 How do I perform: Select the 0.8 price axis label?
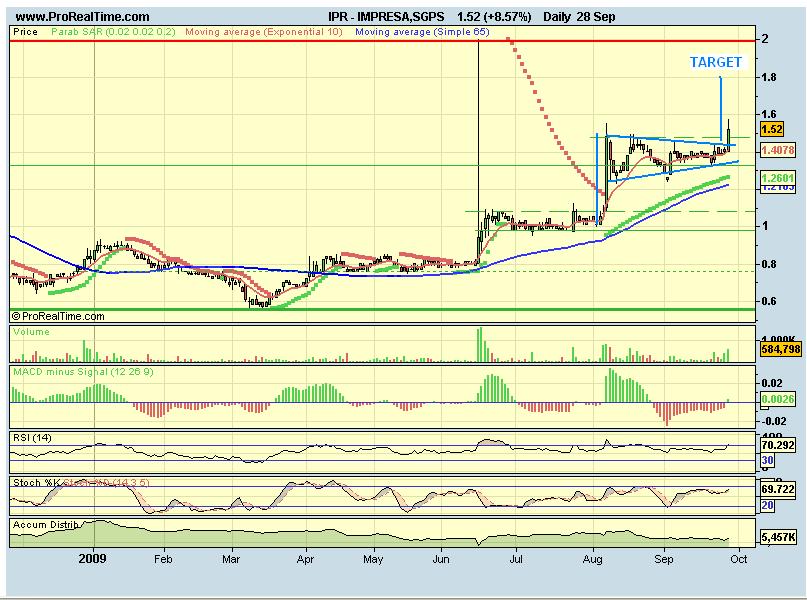[769, 264]
